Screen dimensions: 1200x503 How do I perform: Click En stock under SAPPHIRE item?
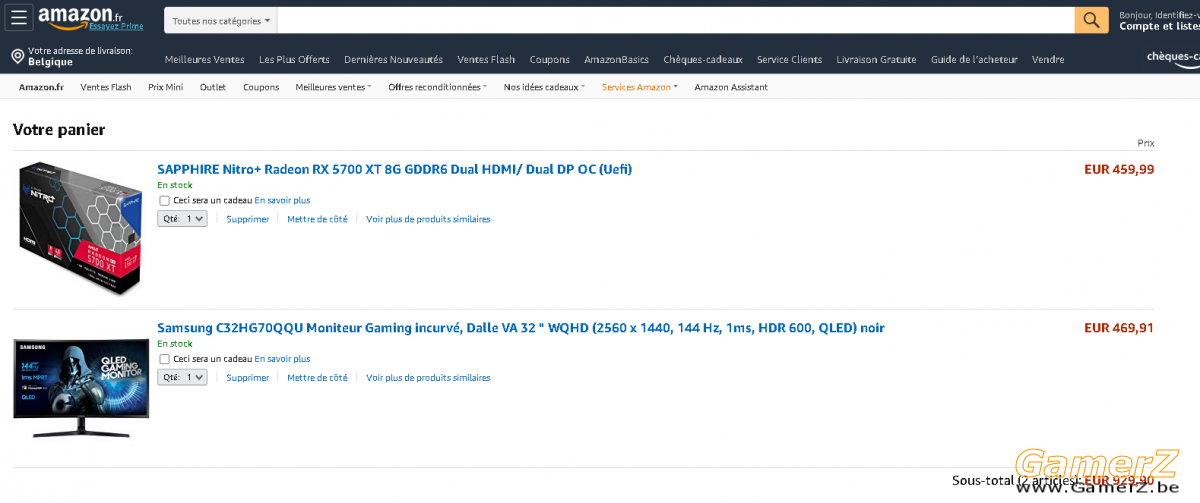point(175,185)
